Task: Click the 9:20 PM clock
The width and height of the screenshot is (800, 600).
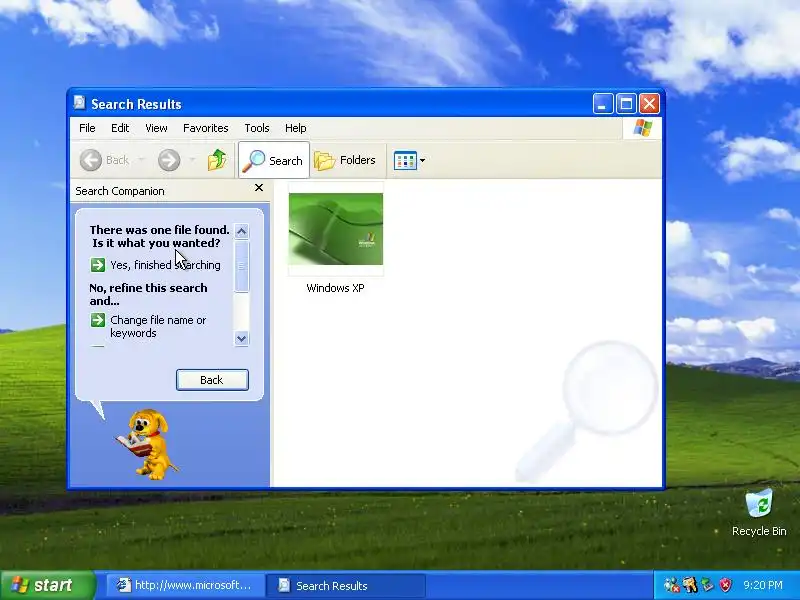Action: tap(763, 585)
